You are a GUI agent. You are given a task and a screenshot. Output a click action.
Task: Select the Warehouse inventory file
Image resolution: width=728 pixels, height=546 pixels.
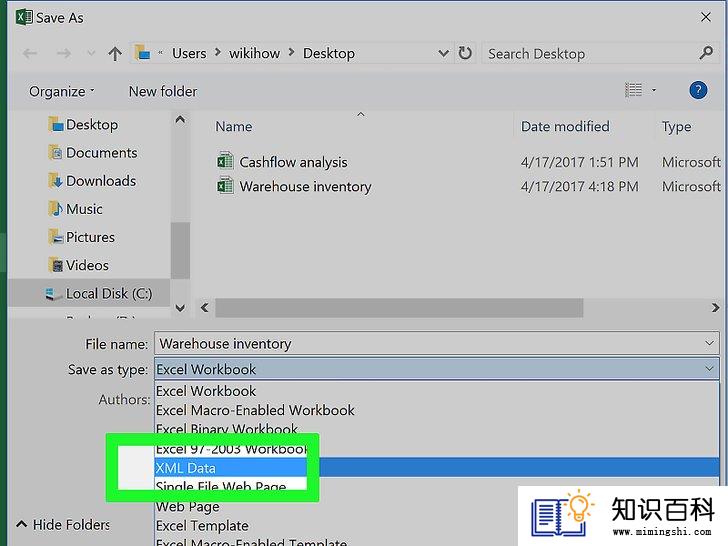click(x=305, y=187)
